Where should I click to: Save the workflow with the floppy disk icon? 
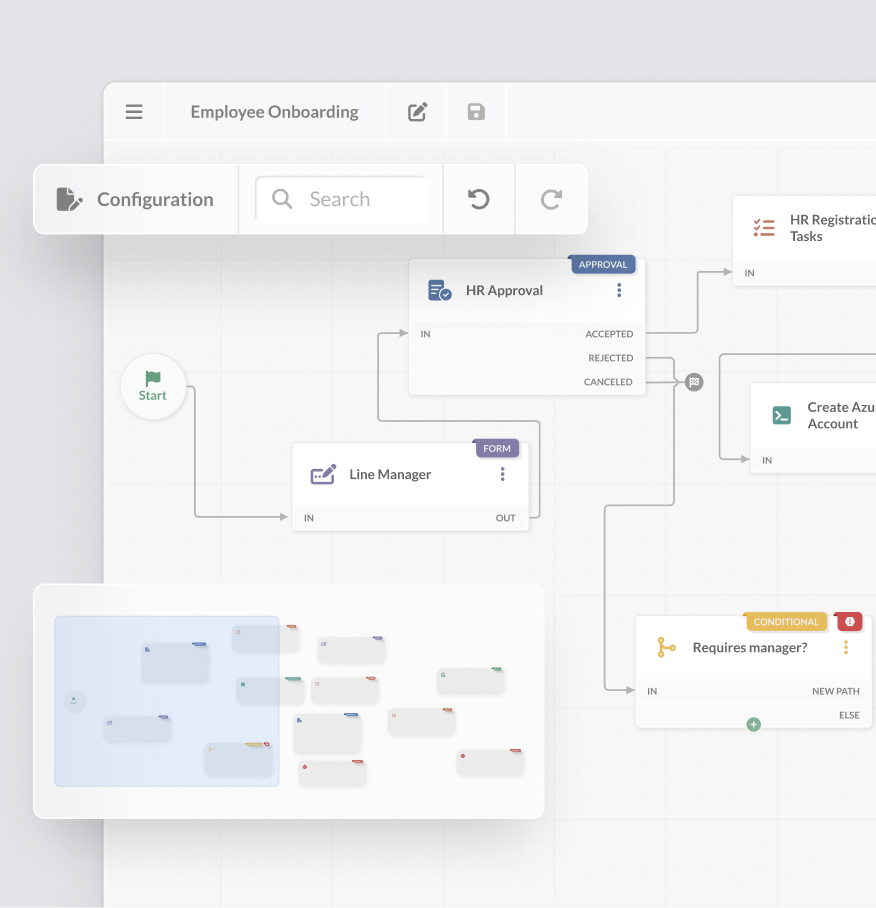(x=476, y=112)
